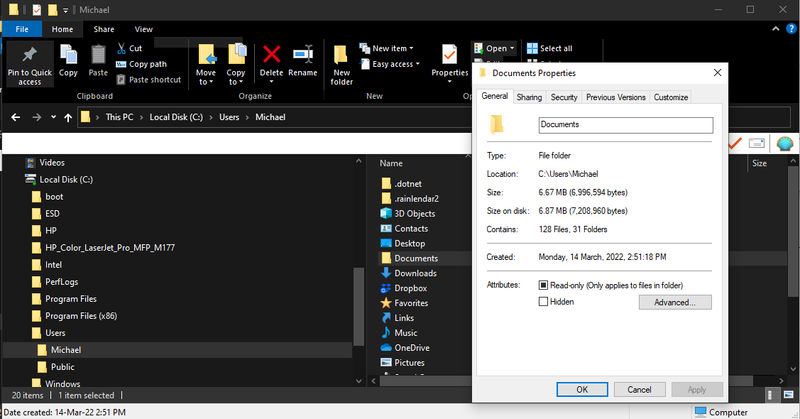Viewport: 800px width, 419px height.
Task: Open the View ribbon tab
Action: point(144,30)
